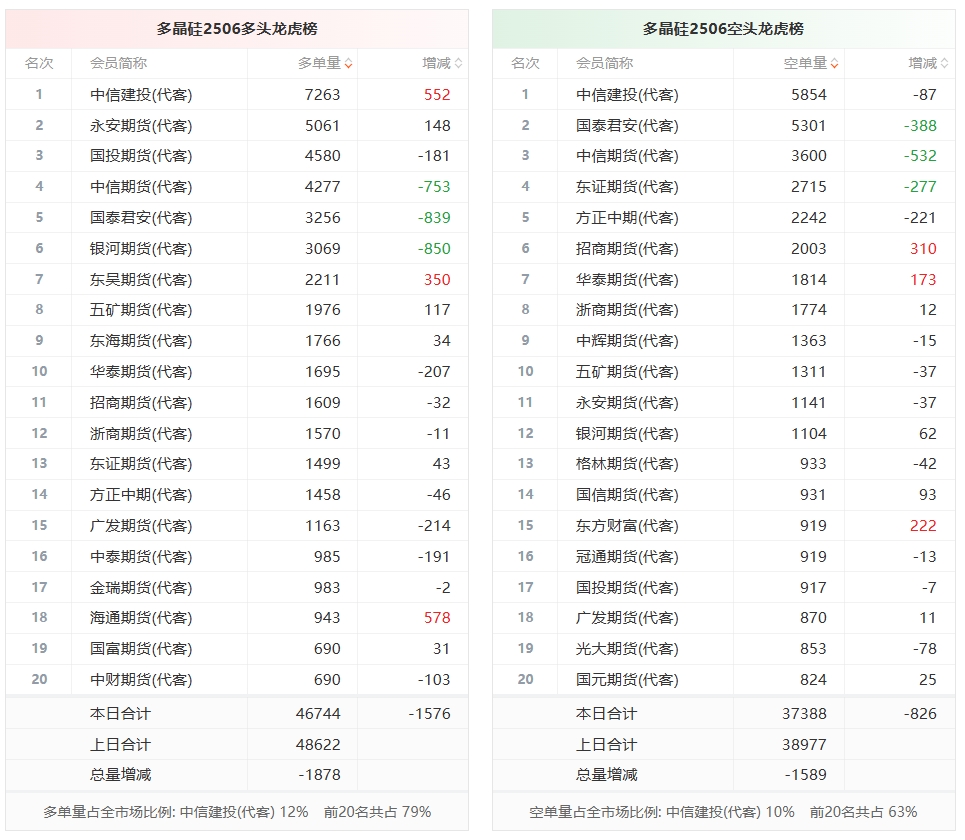The width and height of the screenshot is (965, 840).
Task: Click red change value 310
Action: [x=923, y=249]
